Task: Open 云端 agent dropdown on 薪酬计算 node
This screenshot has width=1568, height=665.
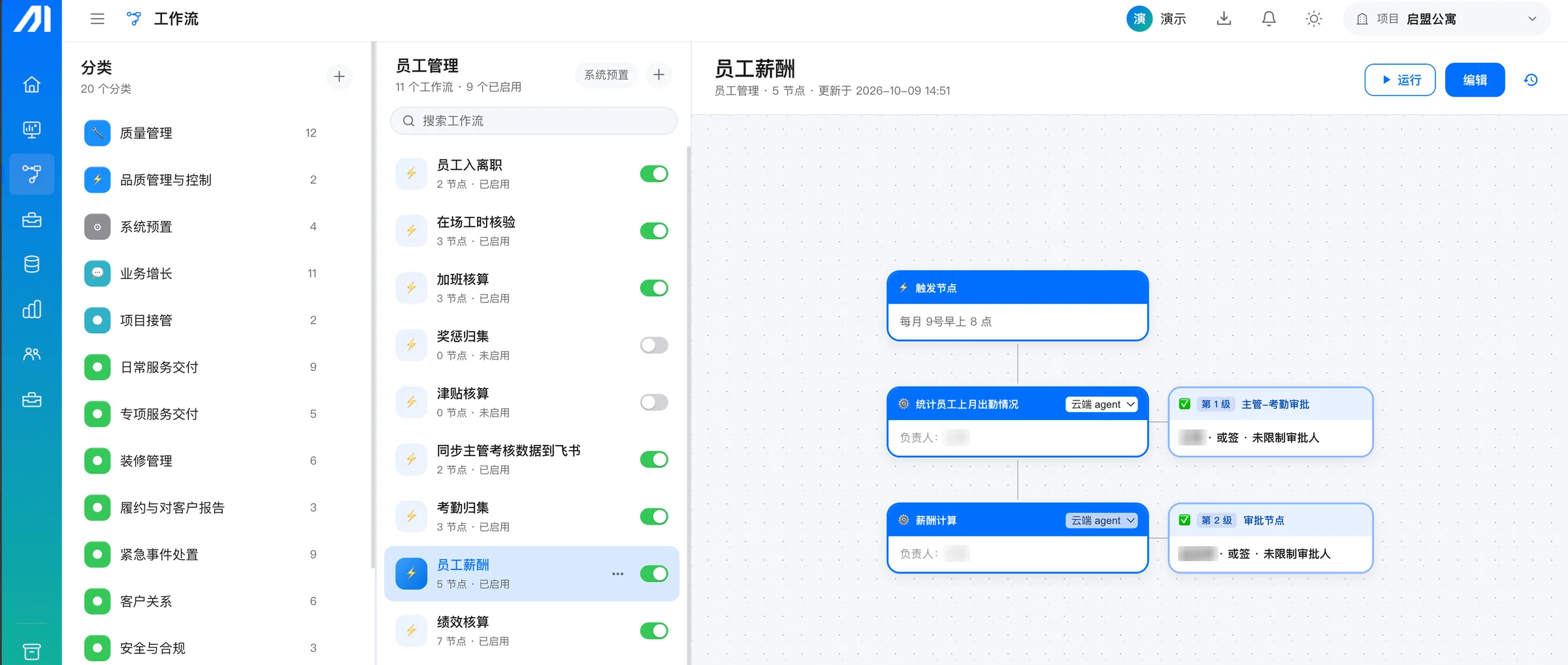Action: 1102,521
